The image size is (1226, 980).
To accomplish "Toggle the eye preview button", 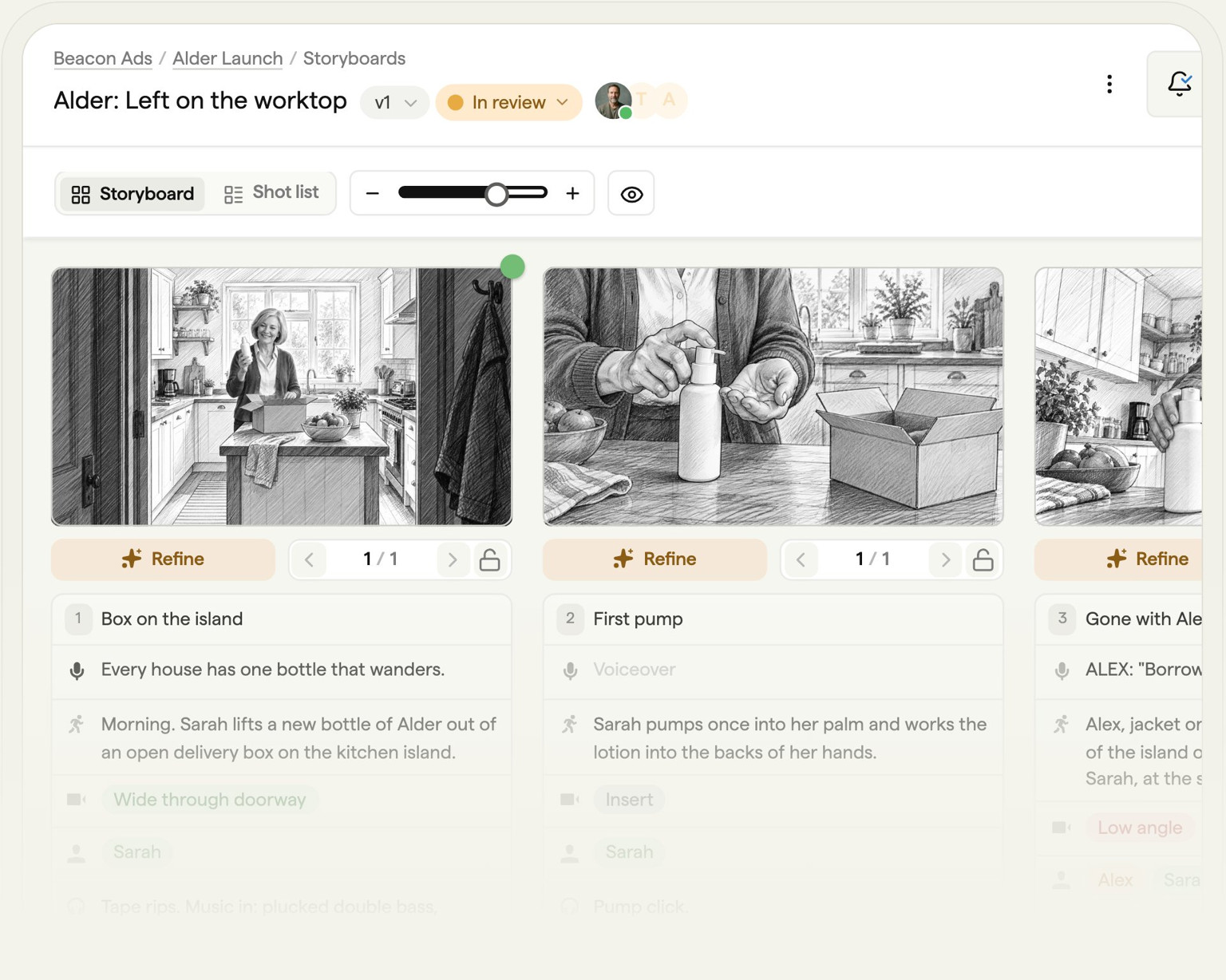I will pyautogui.click(x=631, y=194).
